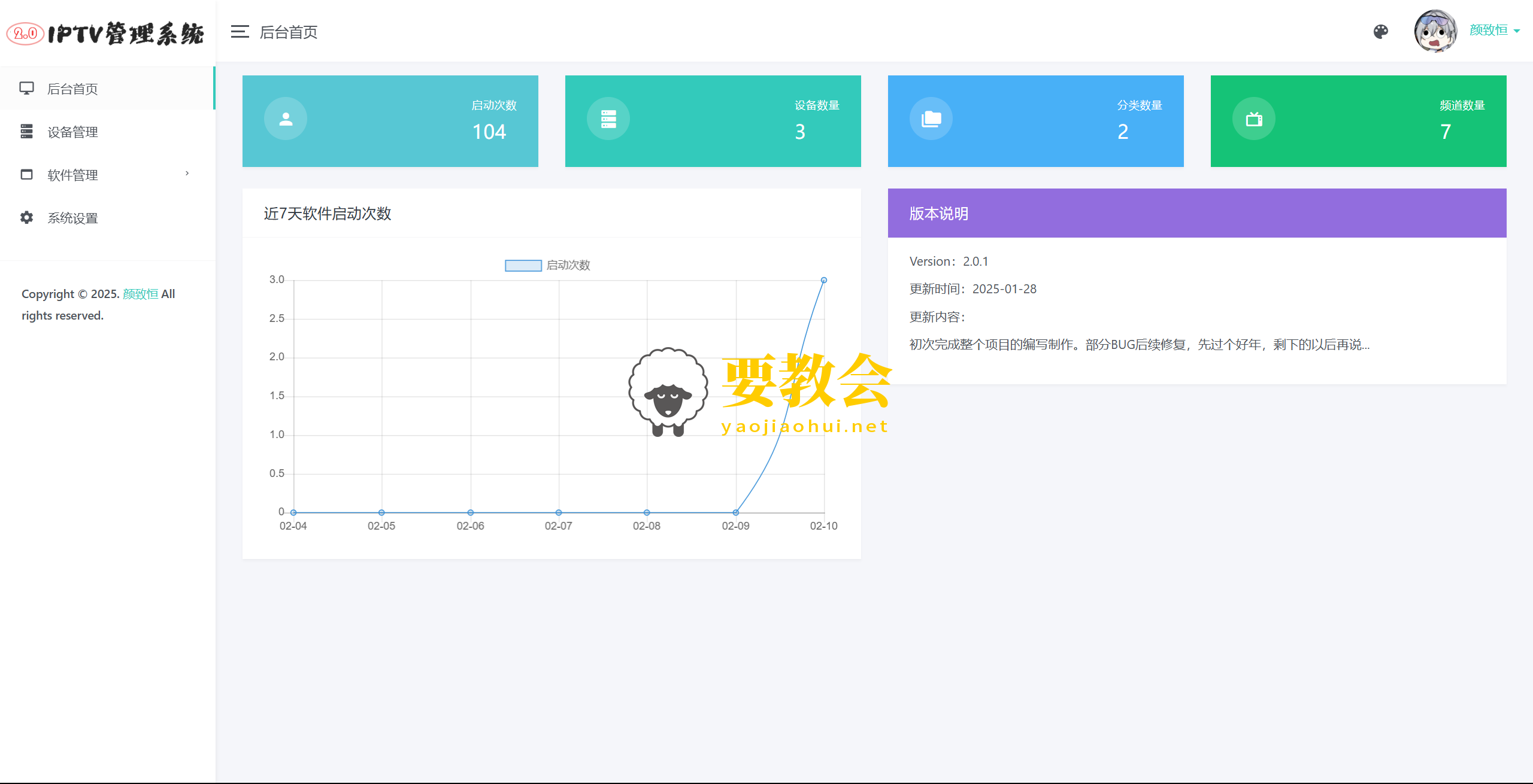Open 设备管理 sidebar item
1533x784 pixels.
107,132
